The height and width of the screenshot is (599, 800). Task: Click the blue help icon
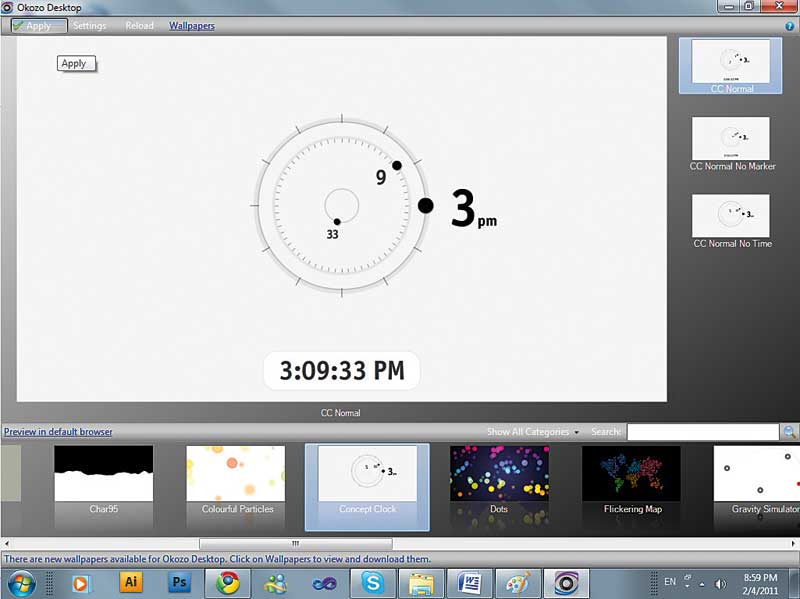789,26
